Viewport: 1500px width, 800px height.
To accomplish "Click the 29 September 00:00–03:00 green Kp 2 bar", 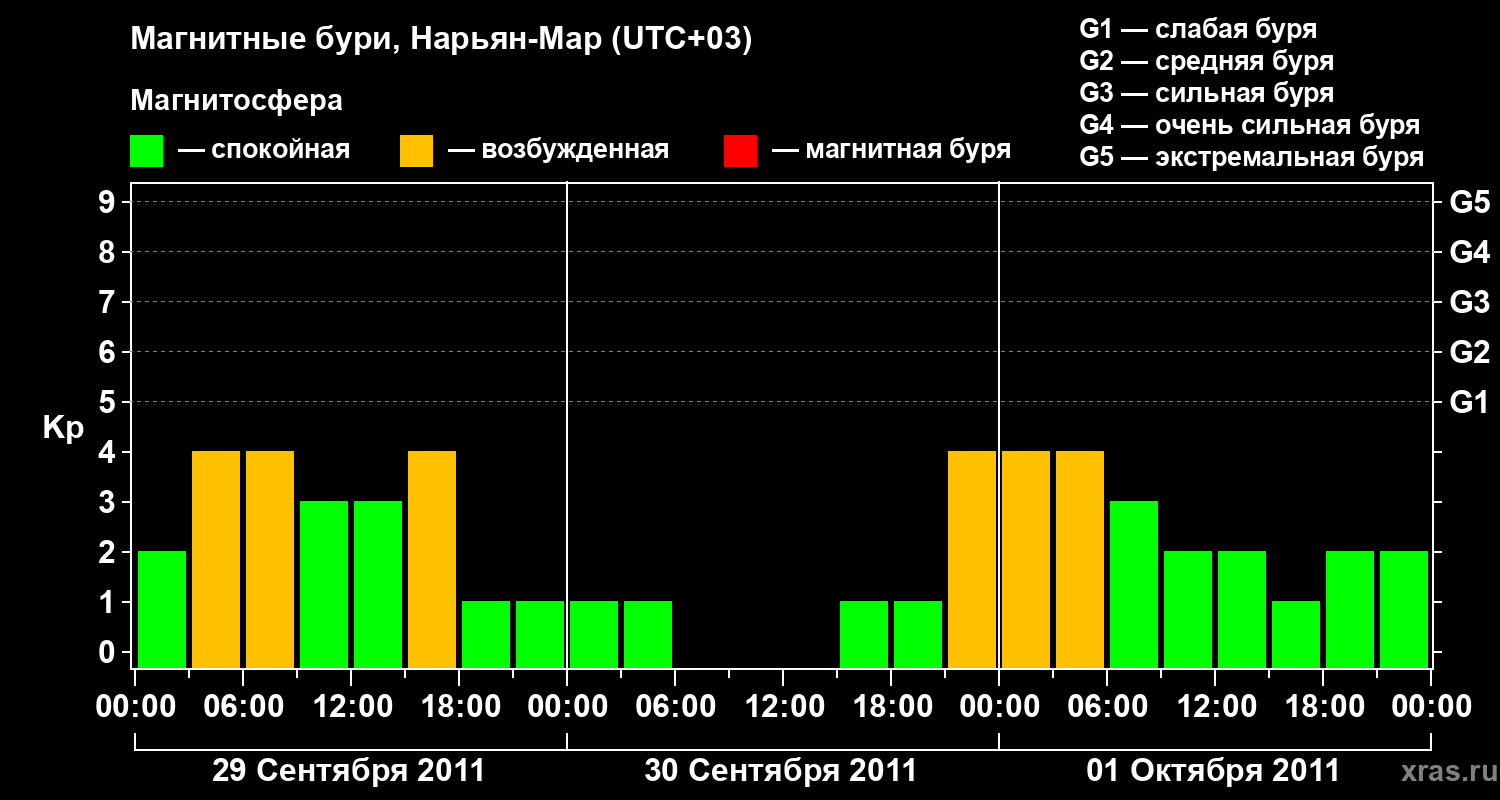I will 162,609.
